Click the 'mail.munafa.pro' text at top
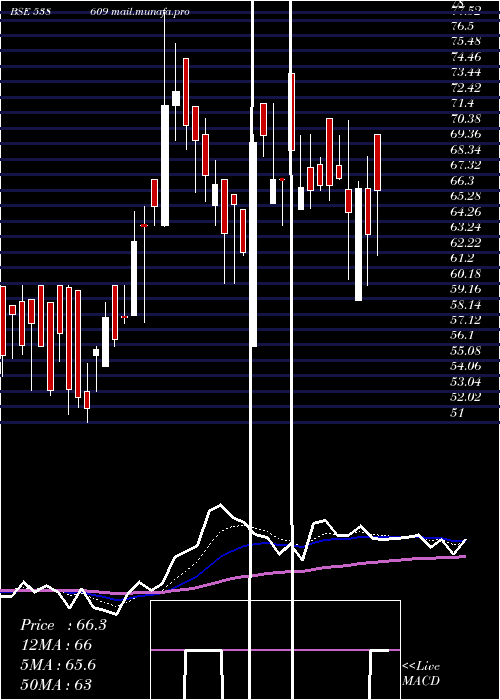500x700 pixels. (x=149, y=12)
